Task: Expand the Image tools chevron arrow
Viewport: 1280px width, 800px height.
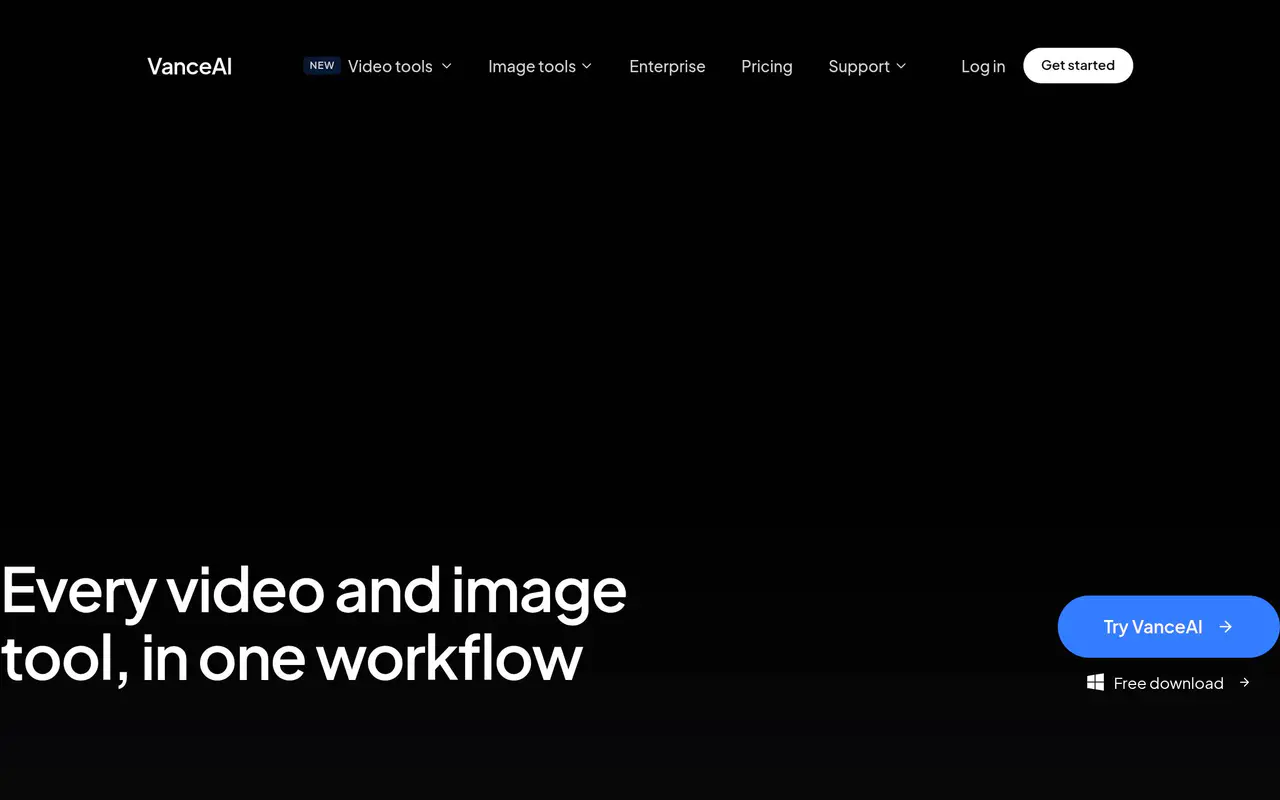Action: (587, 66)
